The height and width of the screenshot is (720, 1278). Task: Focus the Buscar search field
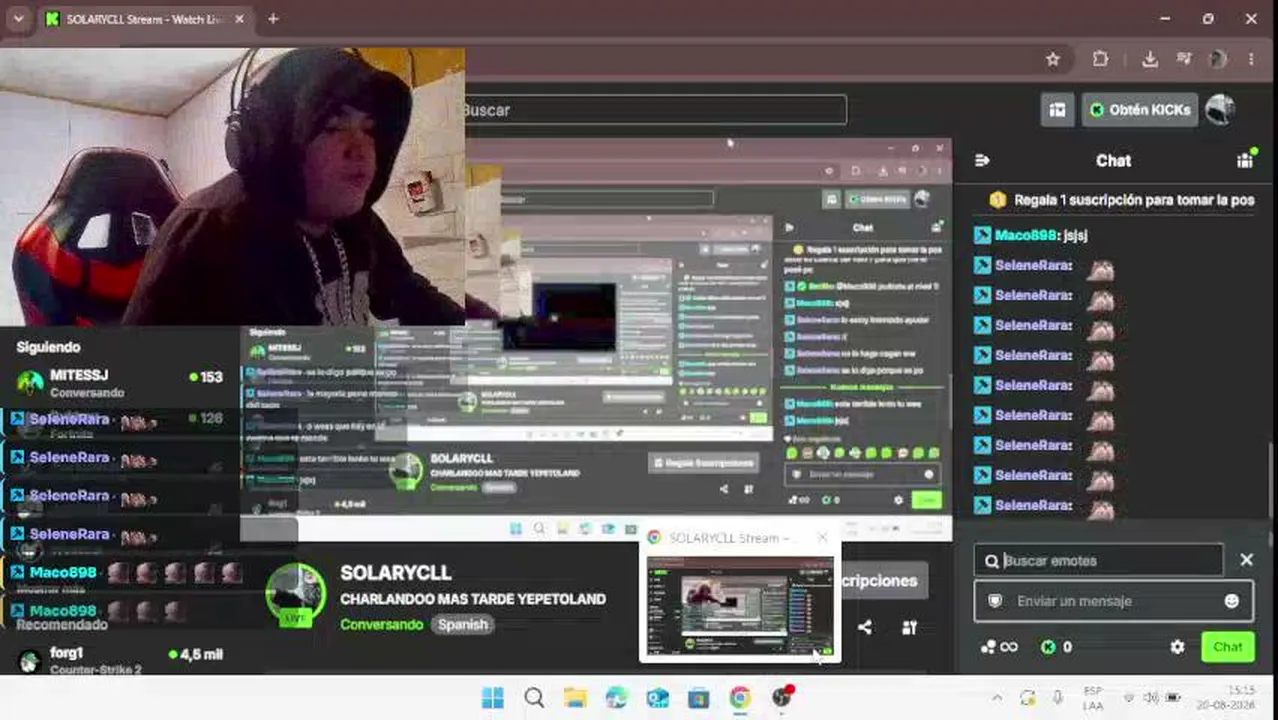click(655, 110)
